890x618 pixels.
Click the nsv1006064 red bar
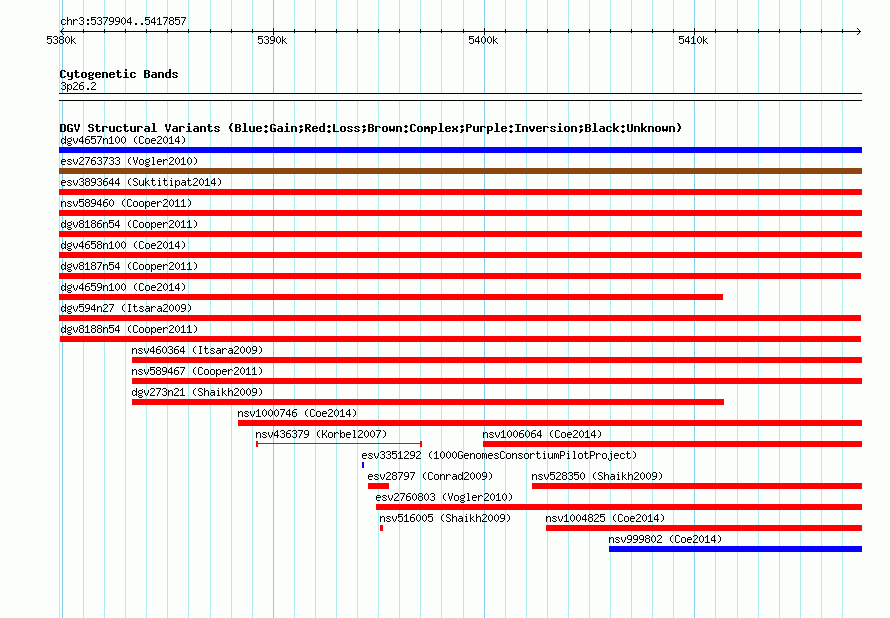tap(673, 444)
